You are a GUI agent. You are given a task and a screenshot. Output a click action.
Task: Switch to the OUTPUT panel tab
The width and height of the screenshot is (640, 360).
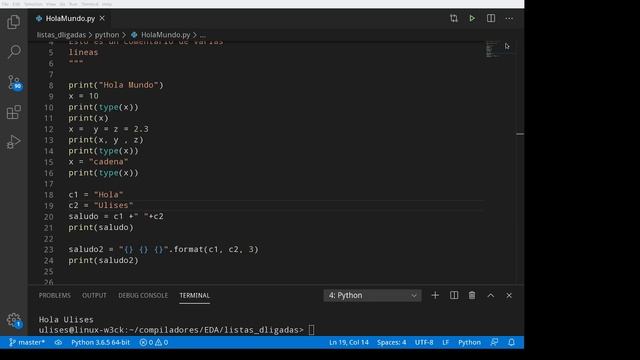coord(94,296)
